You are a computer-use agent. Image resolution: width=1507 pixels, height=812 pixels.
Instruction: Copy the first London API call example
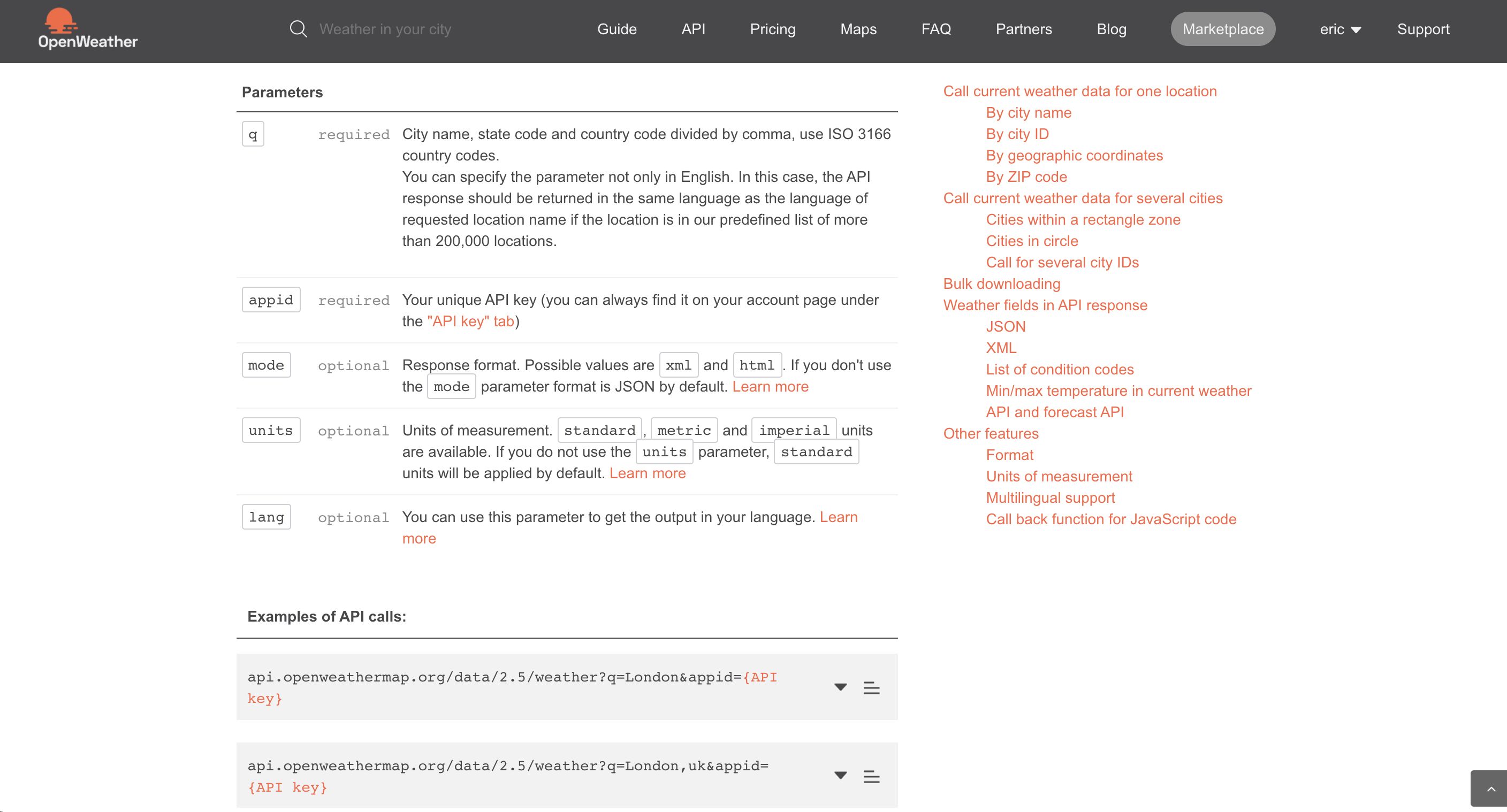point(871,688)
